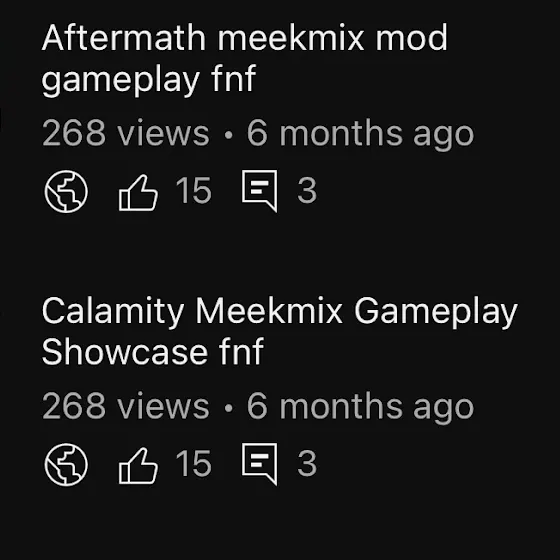Click '268 views' under Aftermath video
The height and width of the screenshot is (560, 560).
[x=126, y=132]
